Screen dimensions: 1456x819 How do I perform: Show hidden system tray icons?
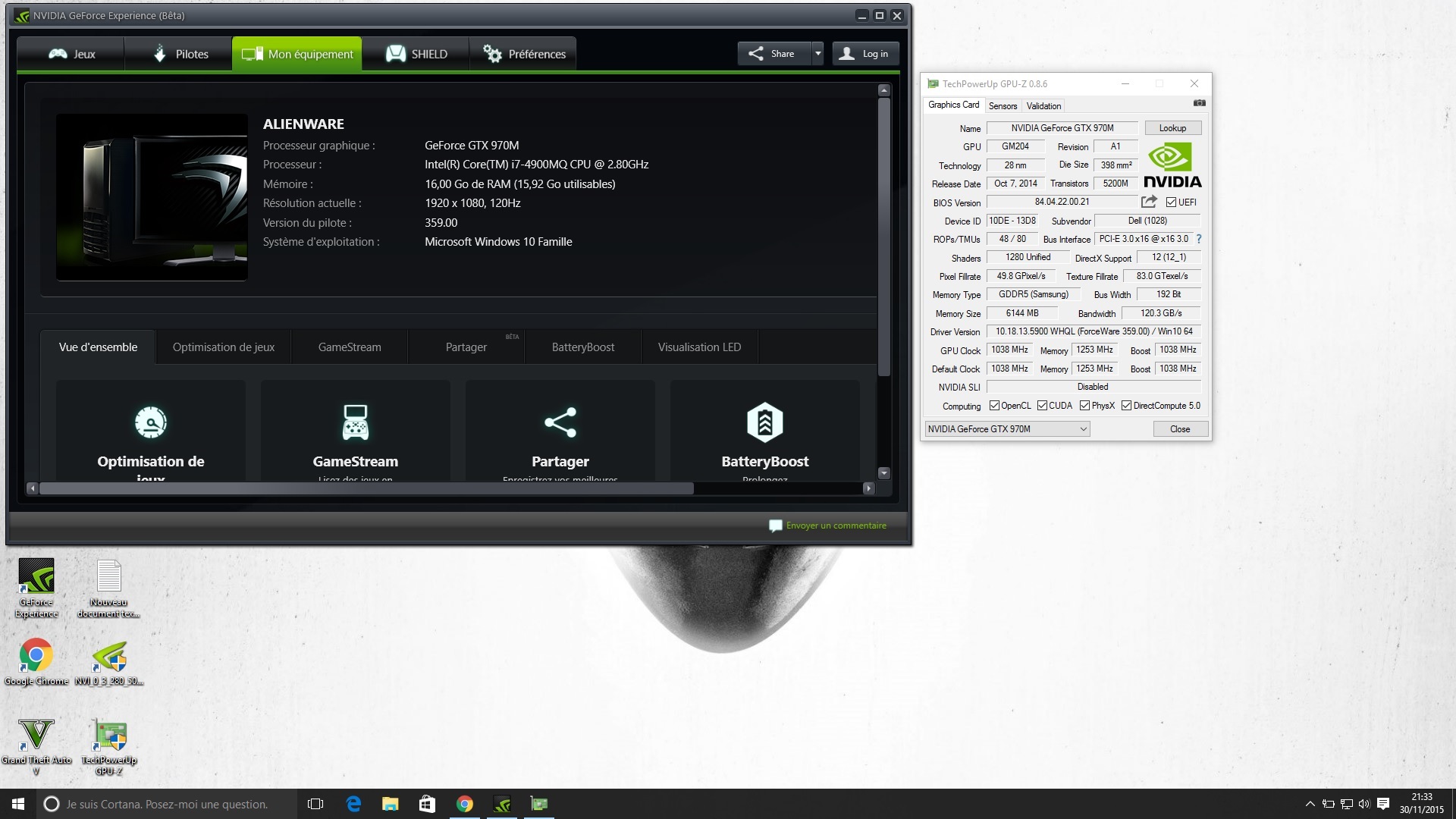(1310, 804)
